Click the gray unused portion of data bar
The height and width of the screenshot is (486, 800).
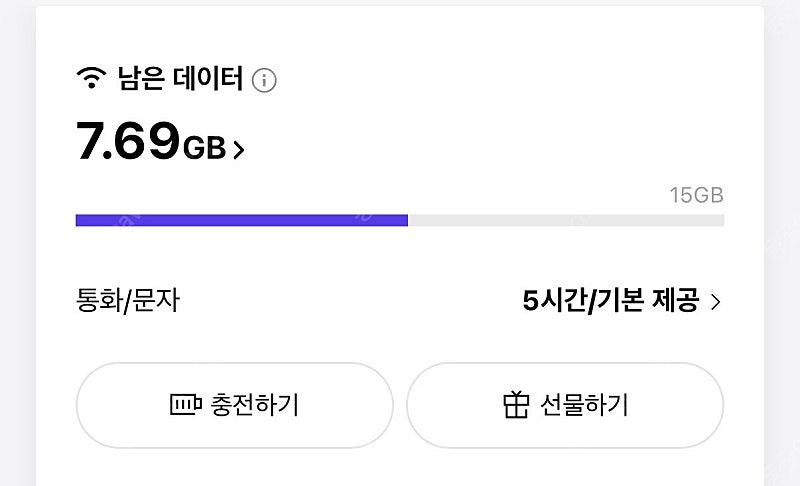pyautogui.click(x=566, y=220)
